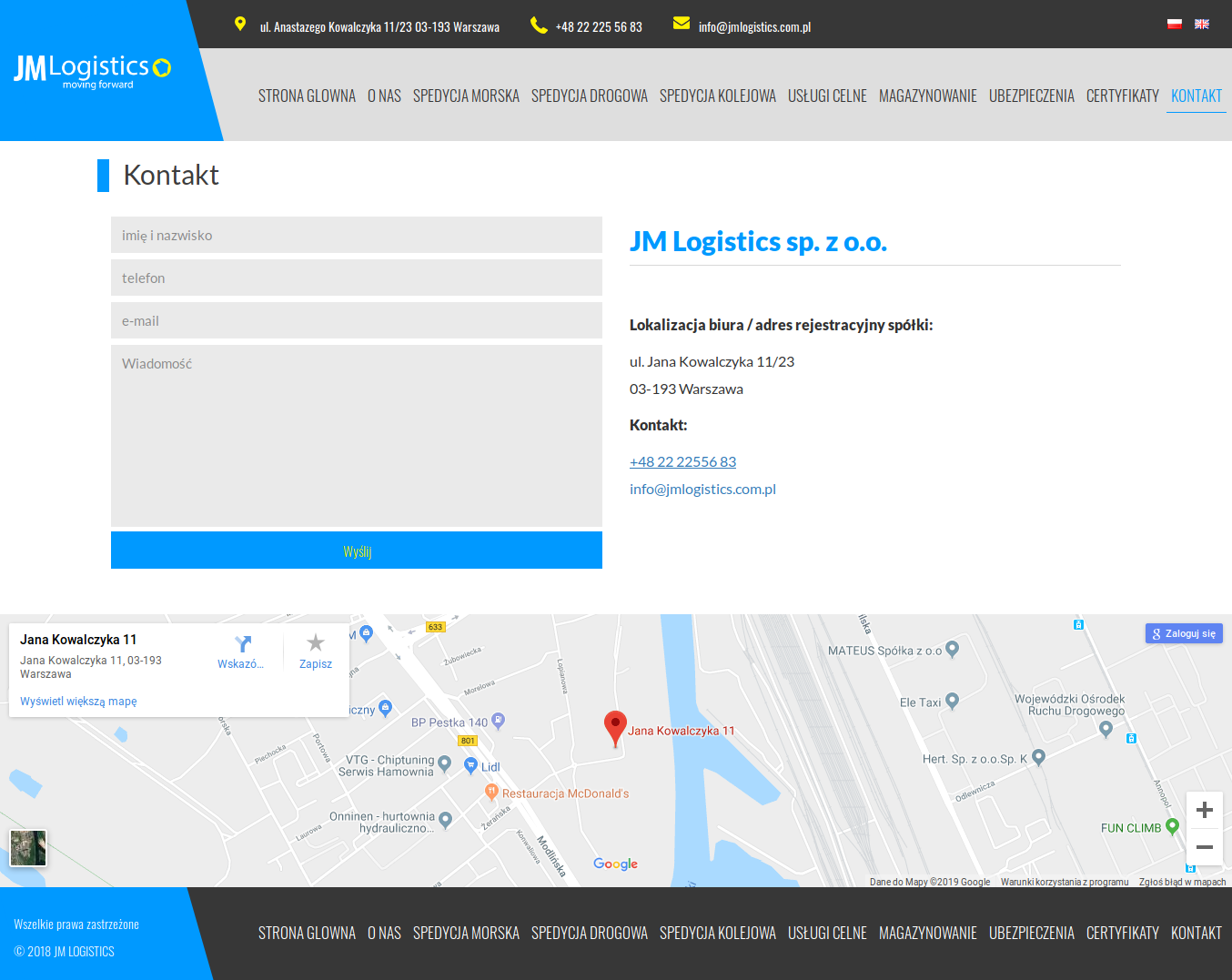Click the yellow phone icon in header
Screen dimensions: 1232x980
coord(539,25)
